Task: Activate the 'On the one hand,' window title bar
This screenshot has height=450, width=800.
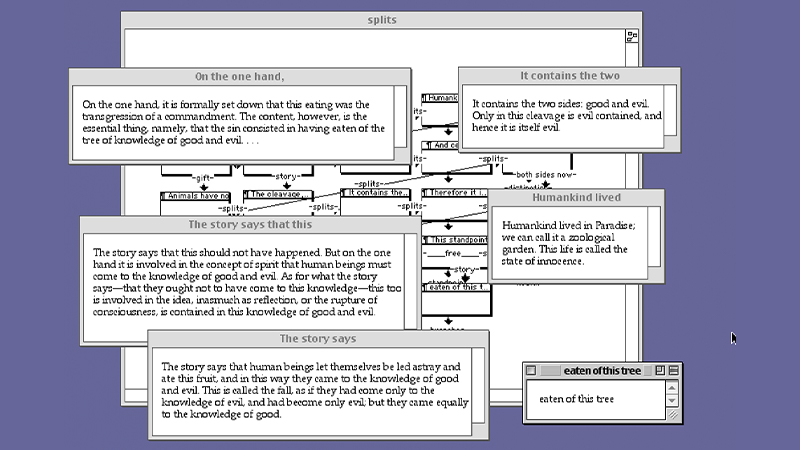Action: [239, 76]
